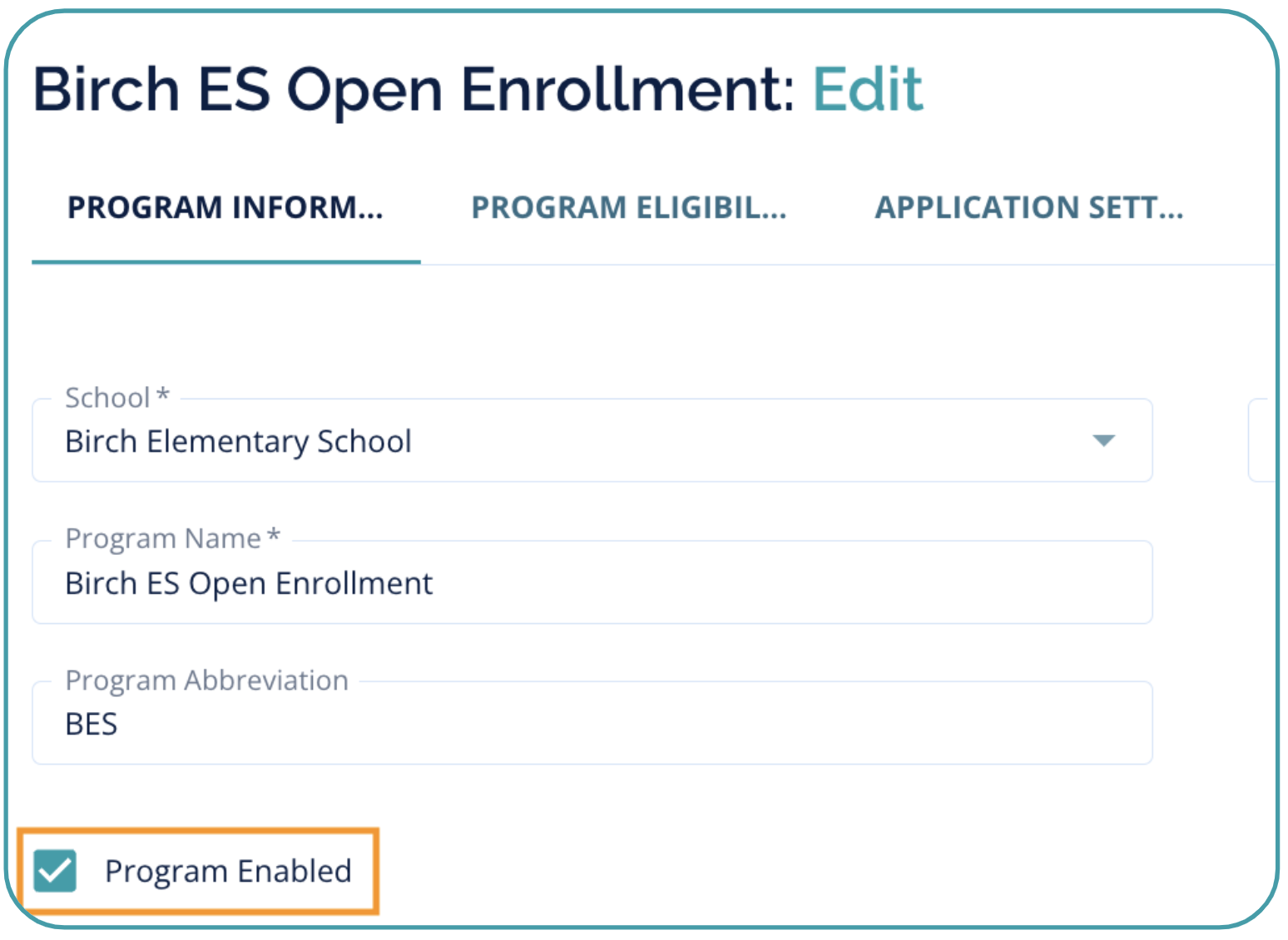Click the asterisk next to Program Name label
The width and height of the screenshot is (1288, 940).
pyautogui.click(x=274, y=537)
